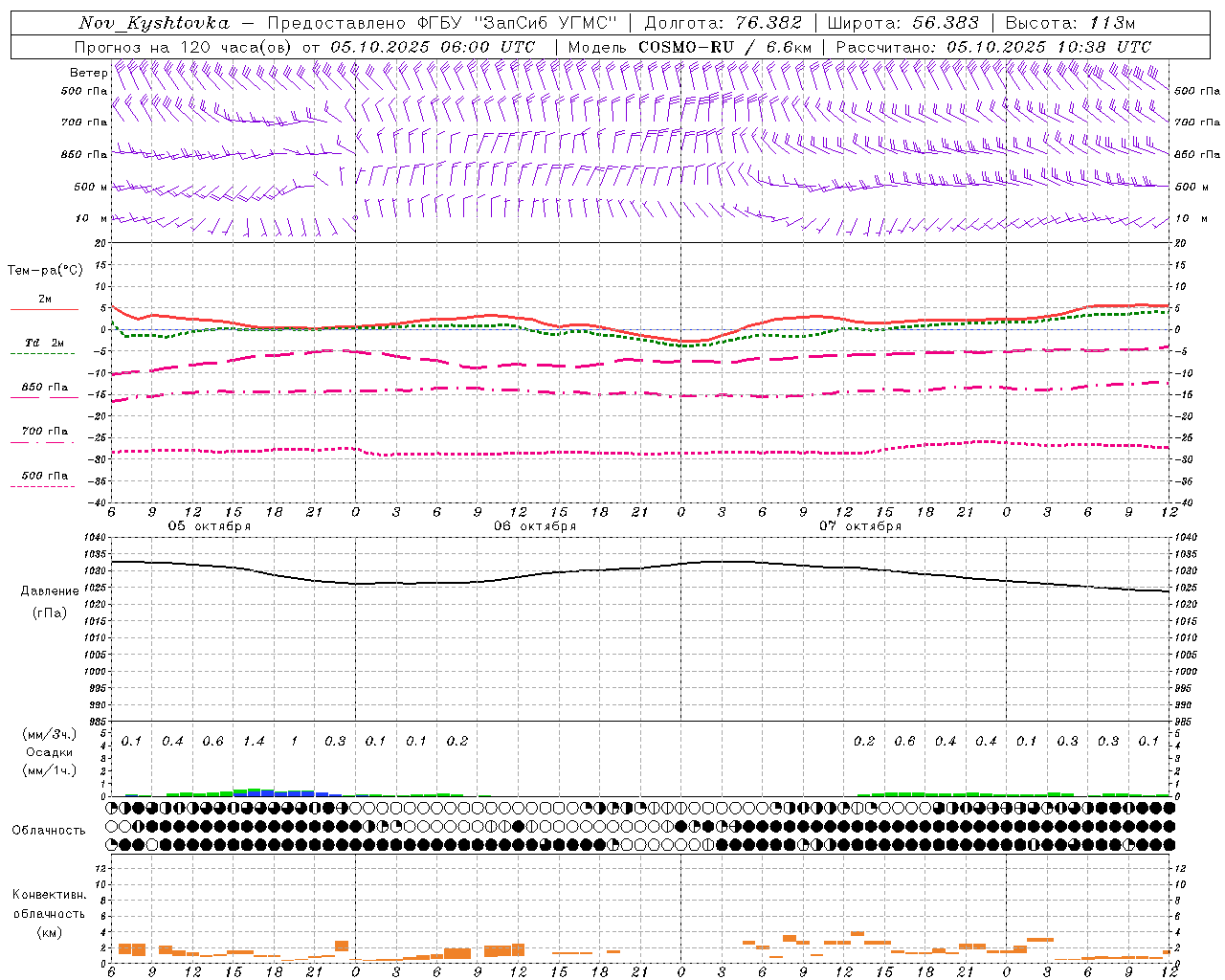Click the Осадки label
Image resolution: width=1225 pixels, height=980 pixels.
point(50,752)
